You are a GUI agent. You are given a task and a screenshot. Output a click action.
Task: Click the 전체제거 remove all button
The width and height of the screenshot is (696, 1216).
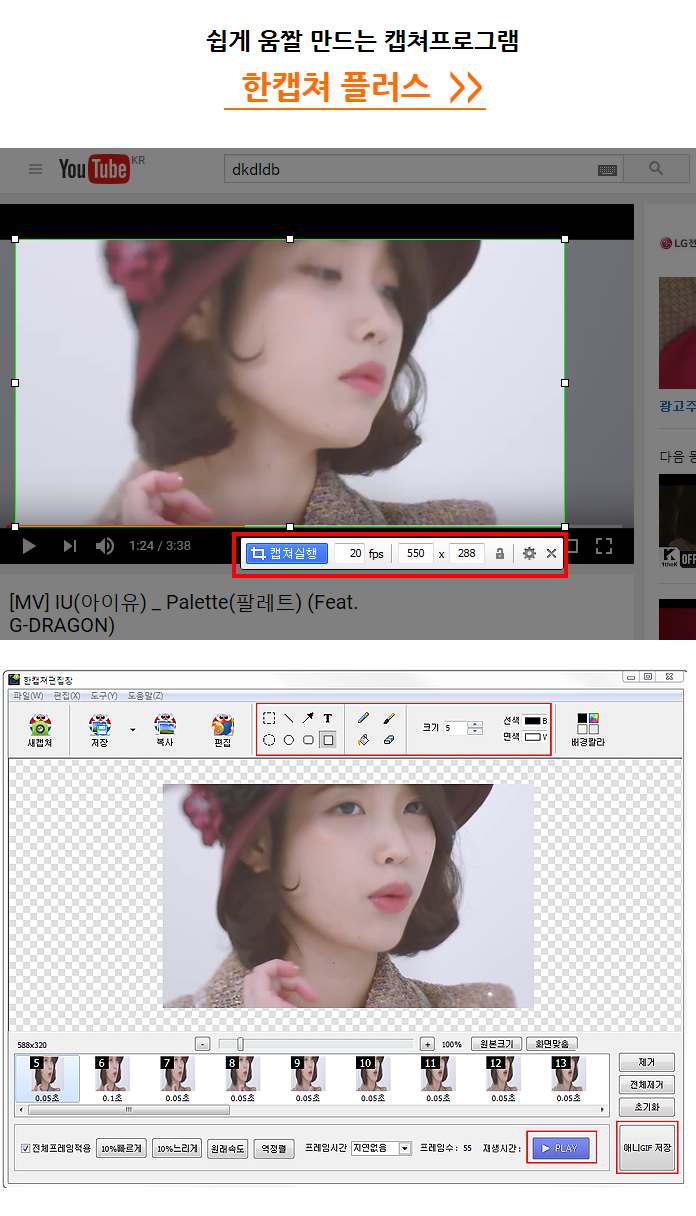(646, 1085)
